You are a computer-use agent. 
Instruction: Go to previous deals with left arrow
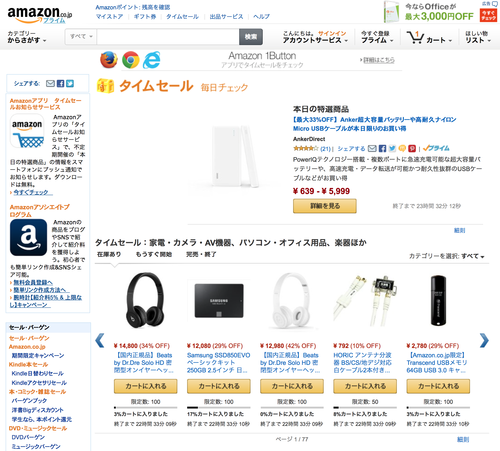pos(100,341)
